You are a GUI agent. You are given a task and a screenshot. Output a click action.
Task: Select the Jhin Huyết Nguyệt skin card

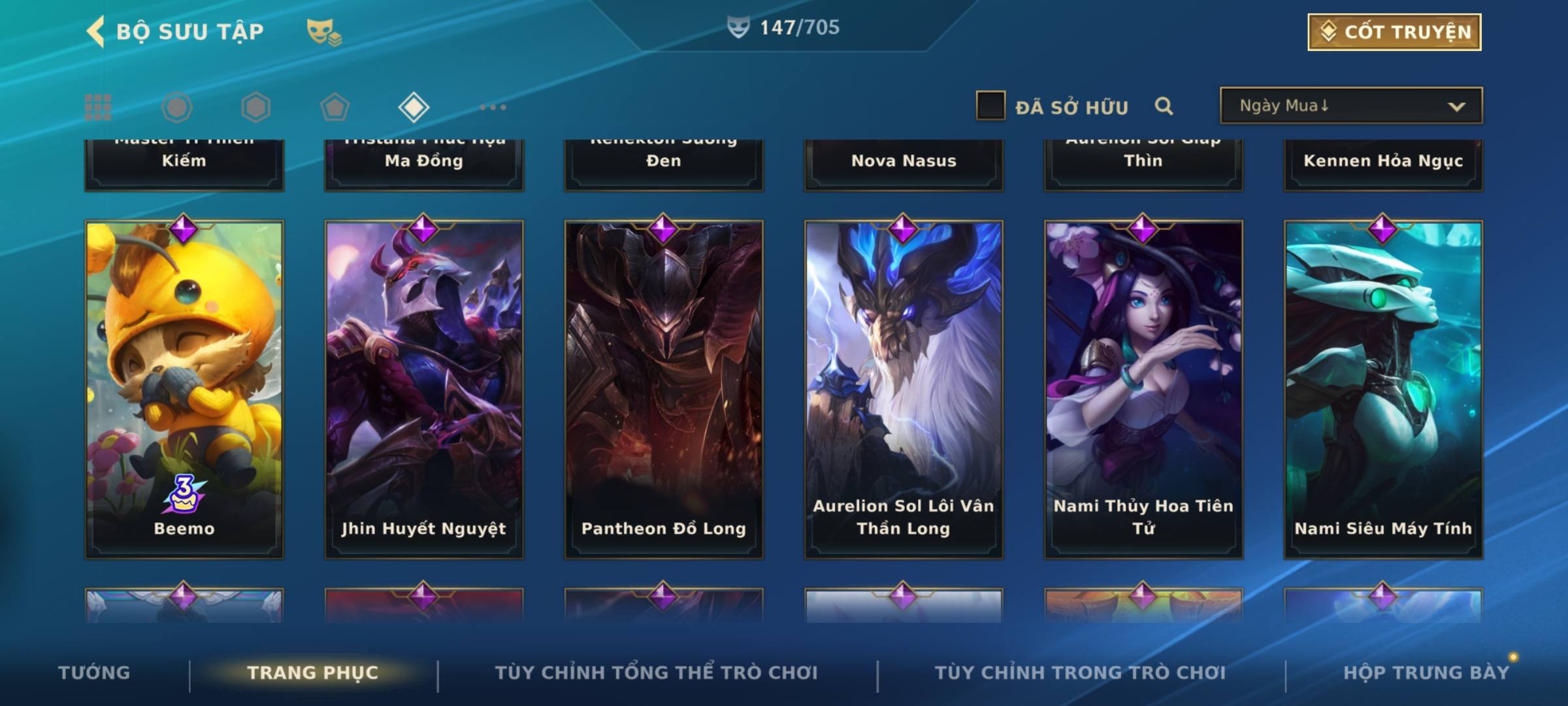coord(424,390)
